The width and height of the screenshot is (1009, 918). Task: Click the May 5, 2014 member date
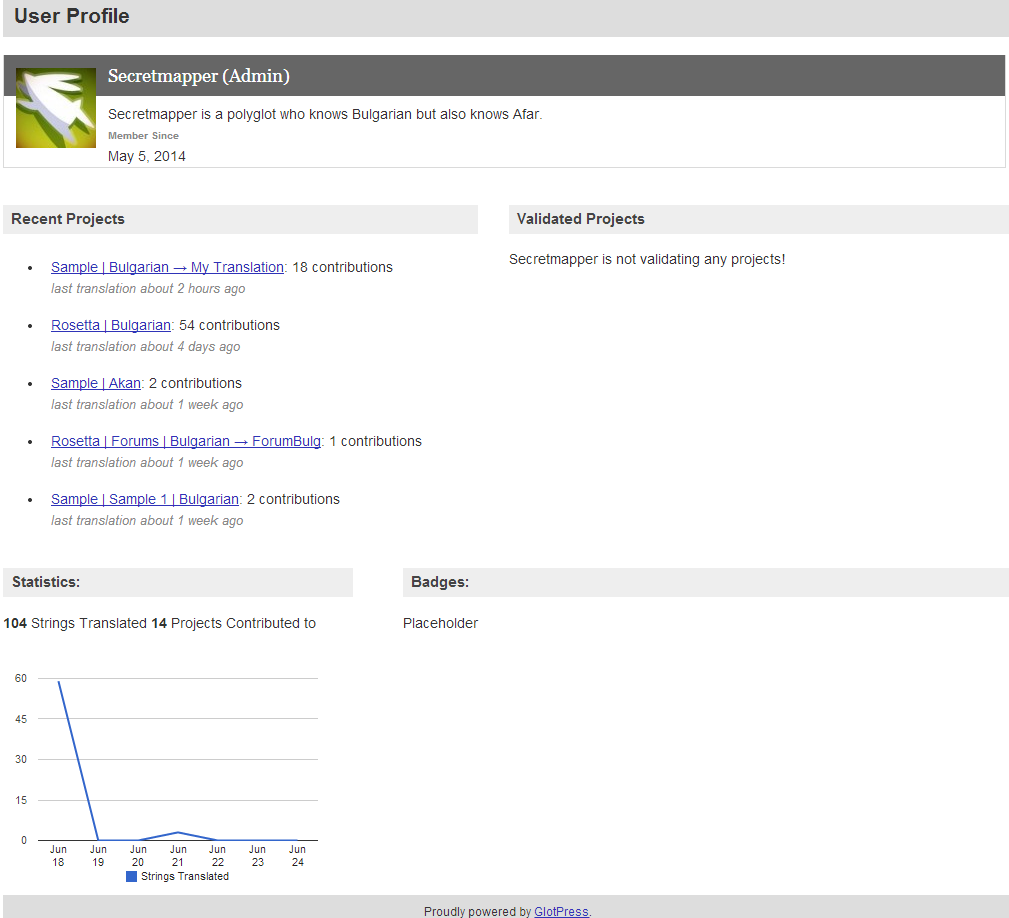pyautogui.click(x=147, y=156)
